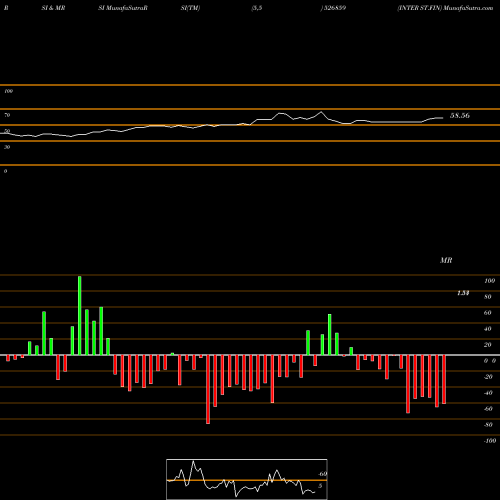This screenshot has width=500, height=500.
Task: Click the MR axis label -80
Action: click(488, 425)
